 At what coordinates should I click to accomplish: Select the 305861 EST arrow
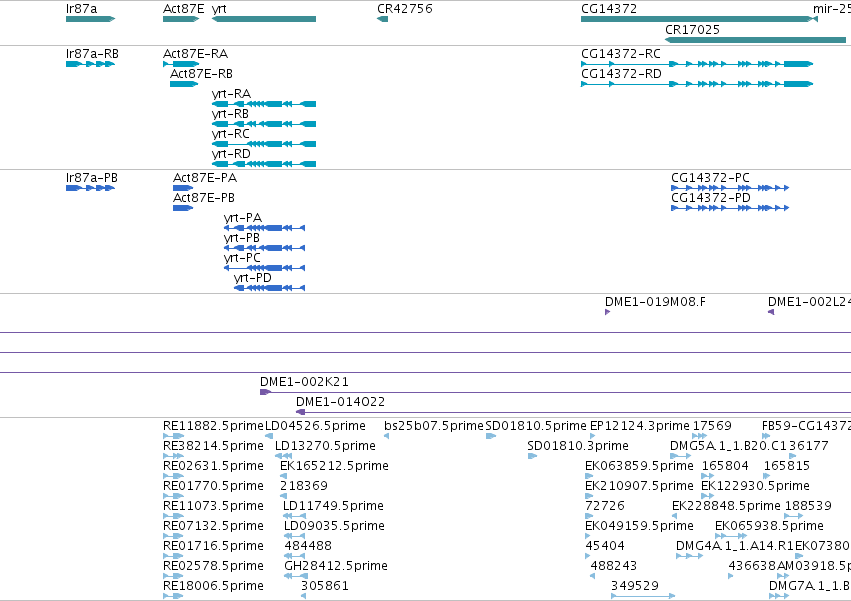[x=303, y=596]
